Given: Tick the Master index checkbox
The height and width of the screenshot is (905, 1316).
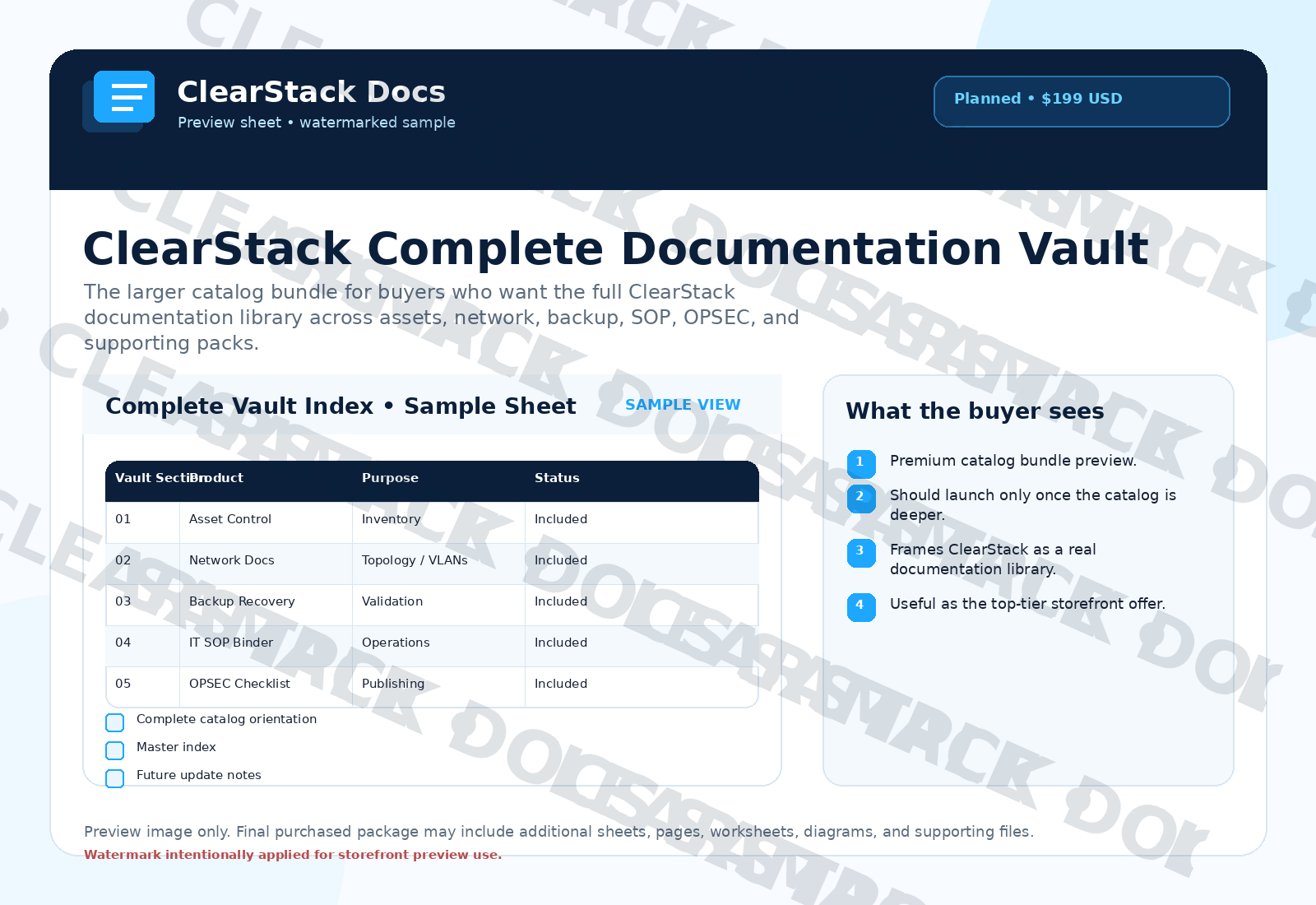Looking at the screenshot, I should pos(115,750).
